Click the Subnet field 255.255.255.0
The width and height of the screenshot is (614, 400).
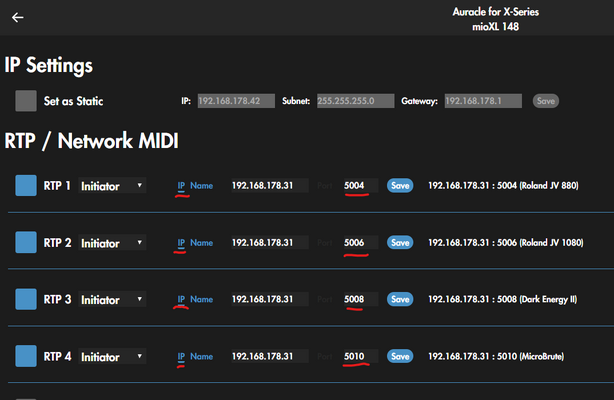(356, 101)
